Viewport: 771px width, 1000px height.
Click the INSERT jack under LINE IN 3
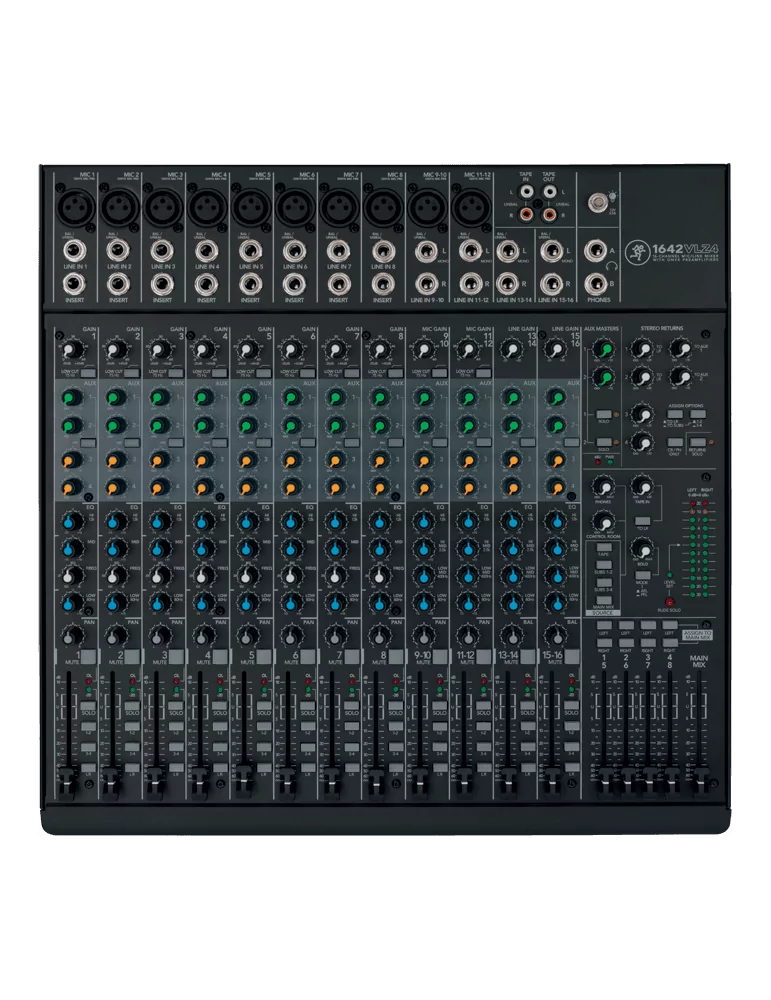point(162,284)
